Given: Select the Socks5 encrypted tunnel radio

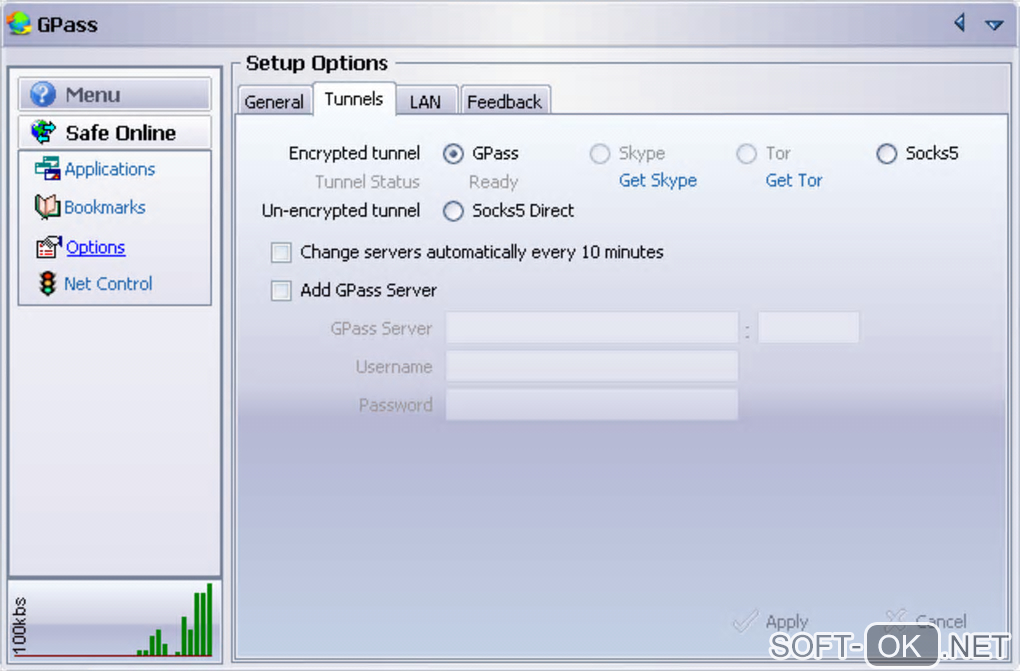Looking at the screenshot, I should 886,154.
